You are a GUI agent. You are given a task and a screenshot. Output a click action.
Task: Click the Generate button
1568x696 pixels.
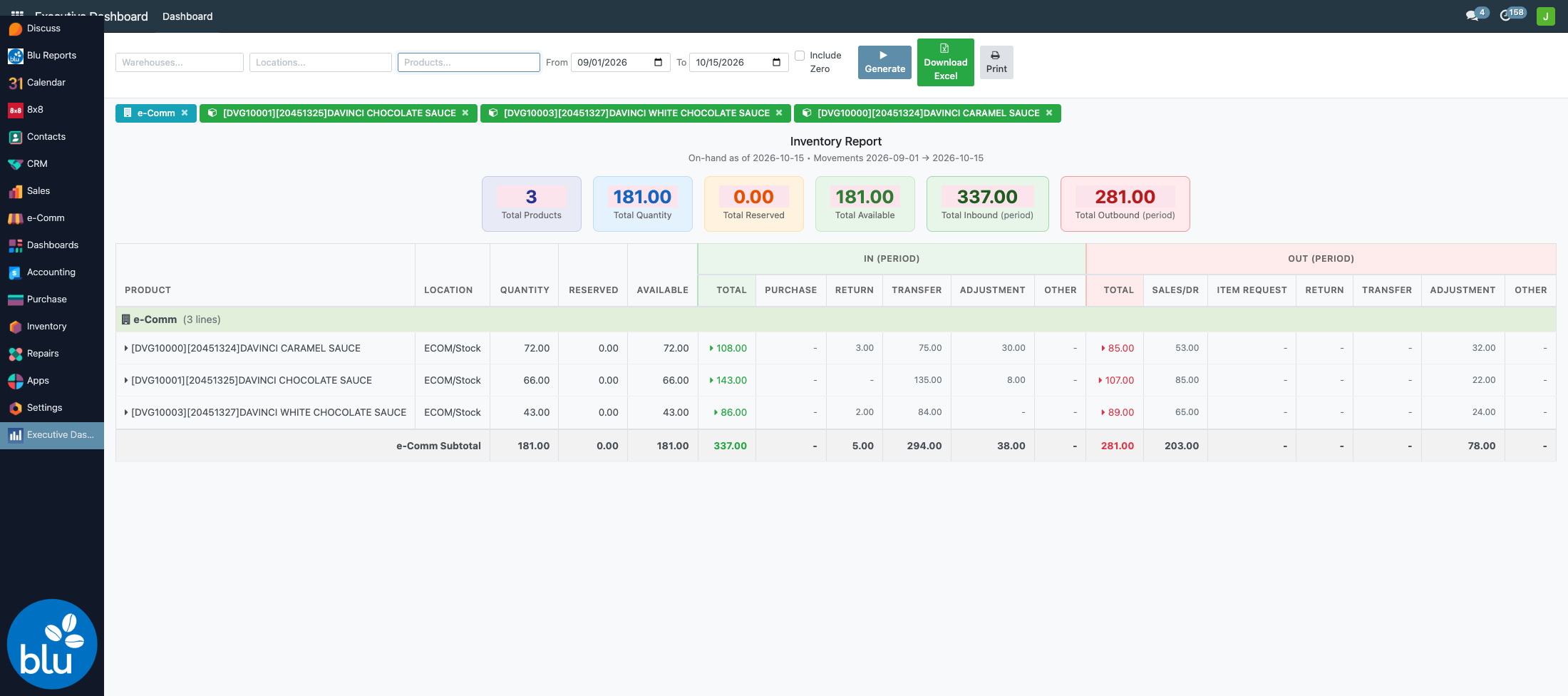point(884,62)
